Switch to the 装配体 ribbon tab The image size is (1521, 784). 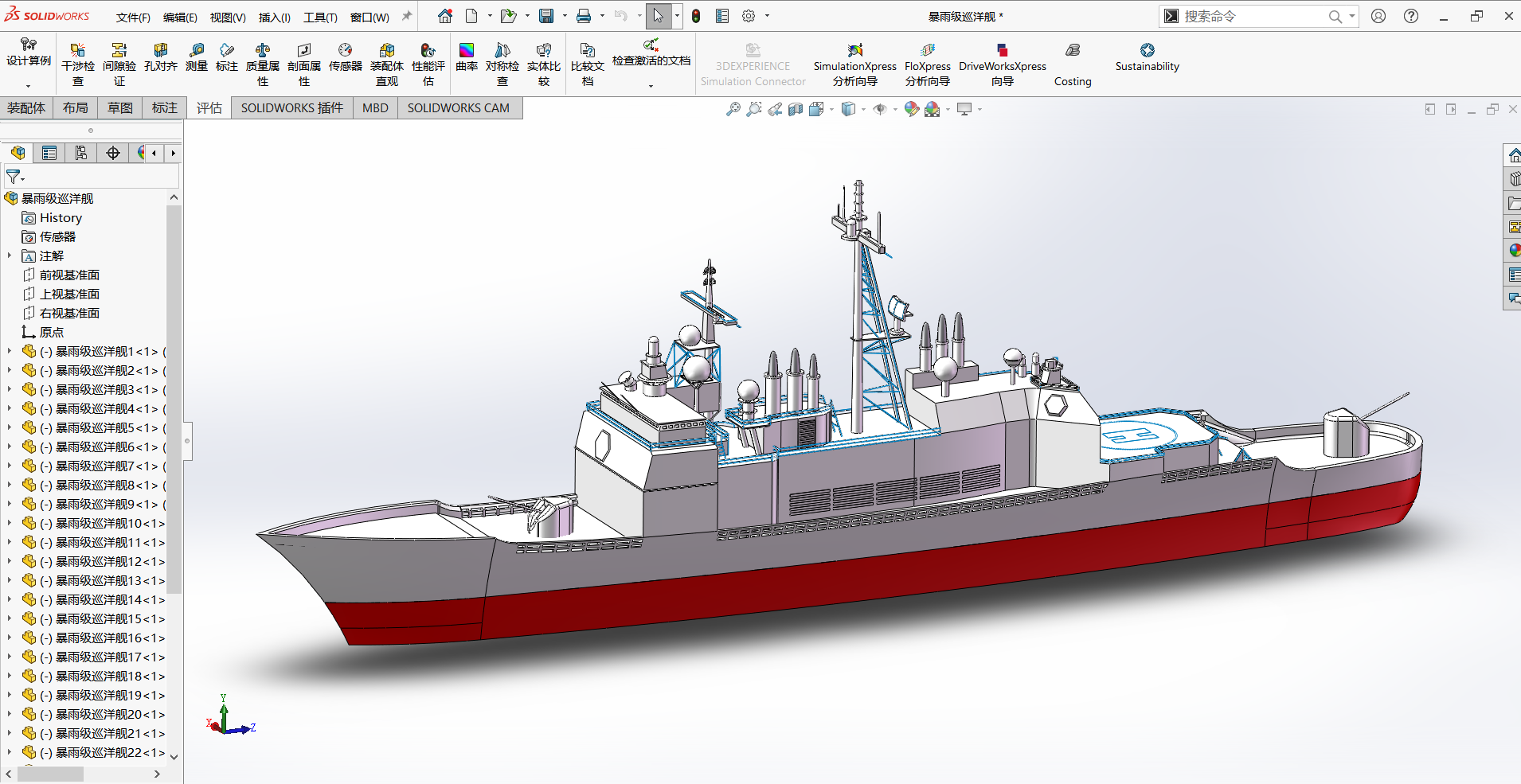(26, 108)
